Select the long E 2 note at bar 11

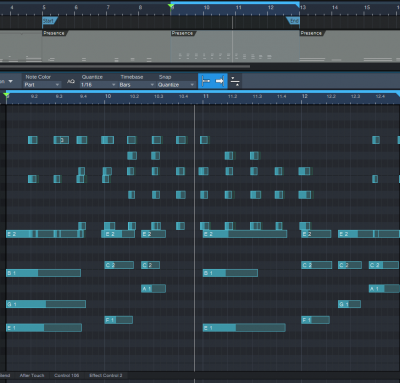point(245,234)
